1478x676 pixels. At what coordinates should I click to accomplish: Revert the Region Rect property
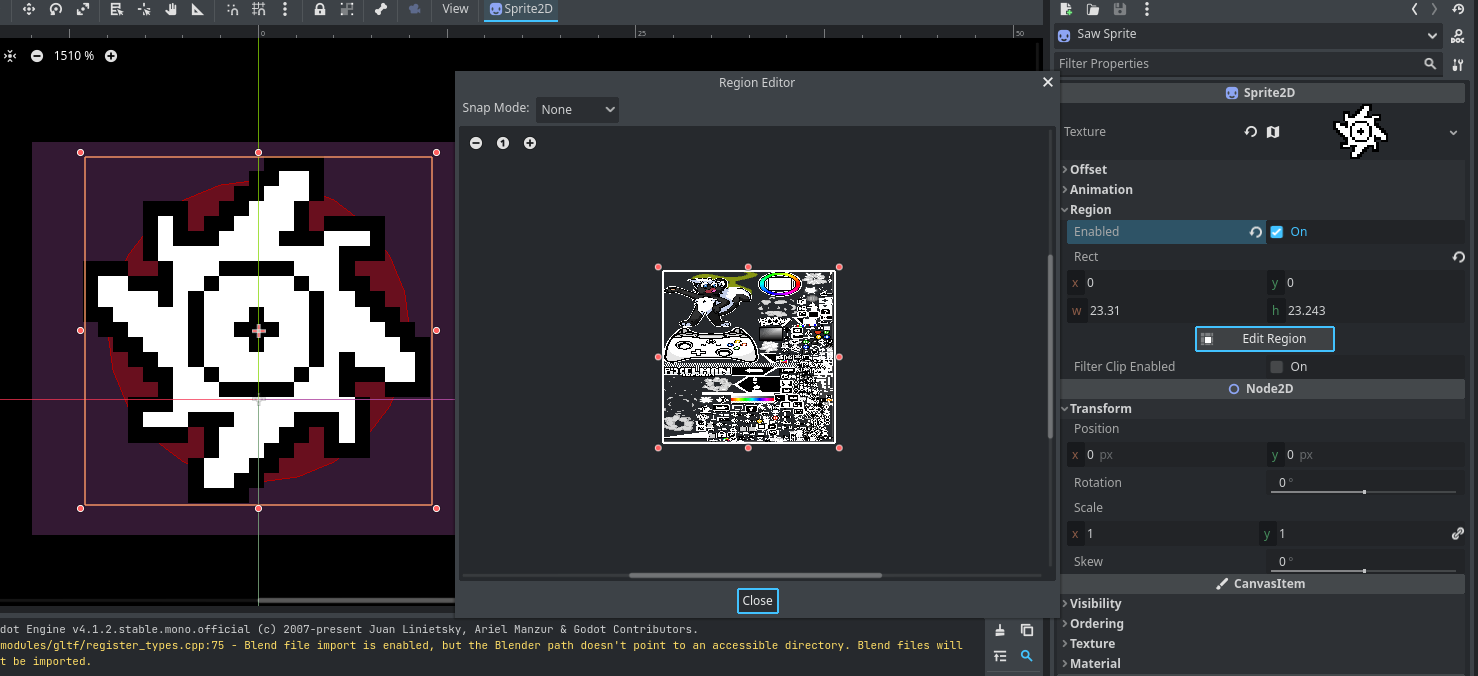1458,257
